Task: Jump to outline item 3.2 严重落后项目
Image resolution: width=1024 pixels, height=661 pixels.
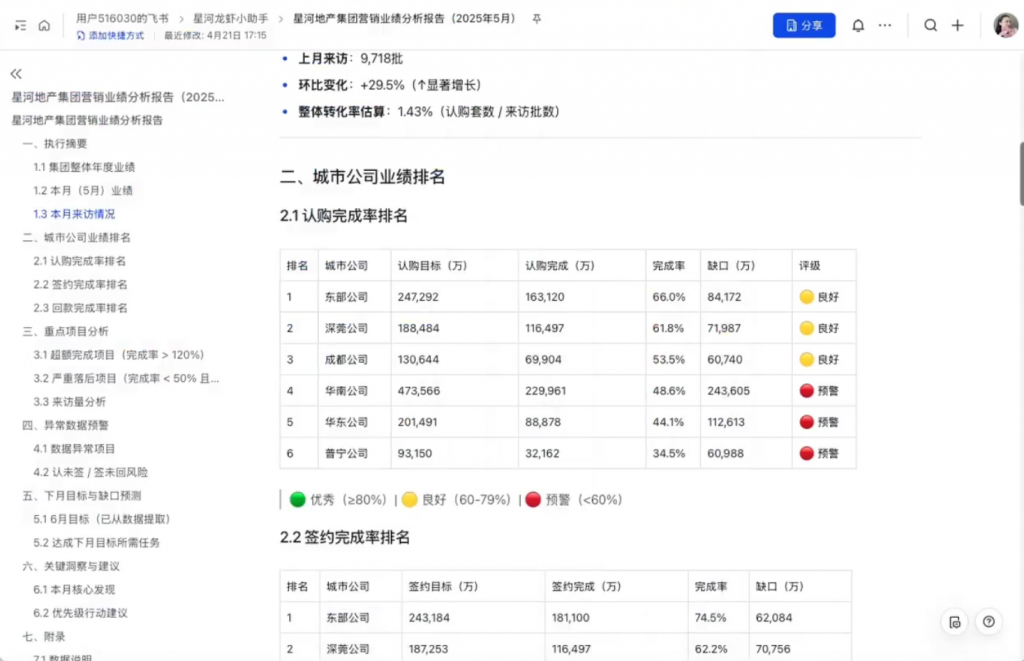Action: 126,379
